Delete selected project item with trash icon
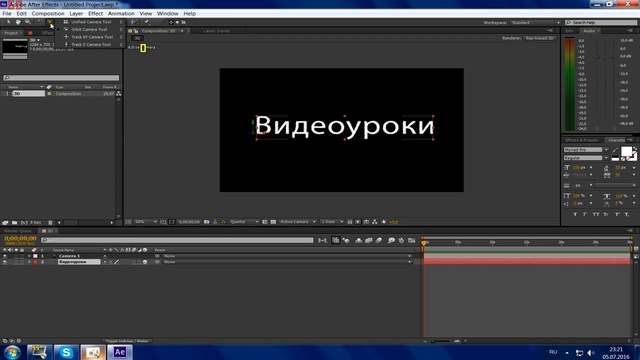This screenshot has width=640, height=360. coord(50,222)
